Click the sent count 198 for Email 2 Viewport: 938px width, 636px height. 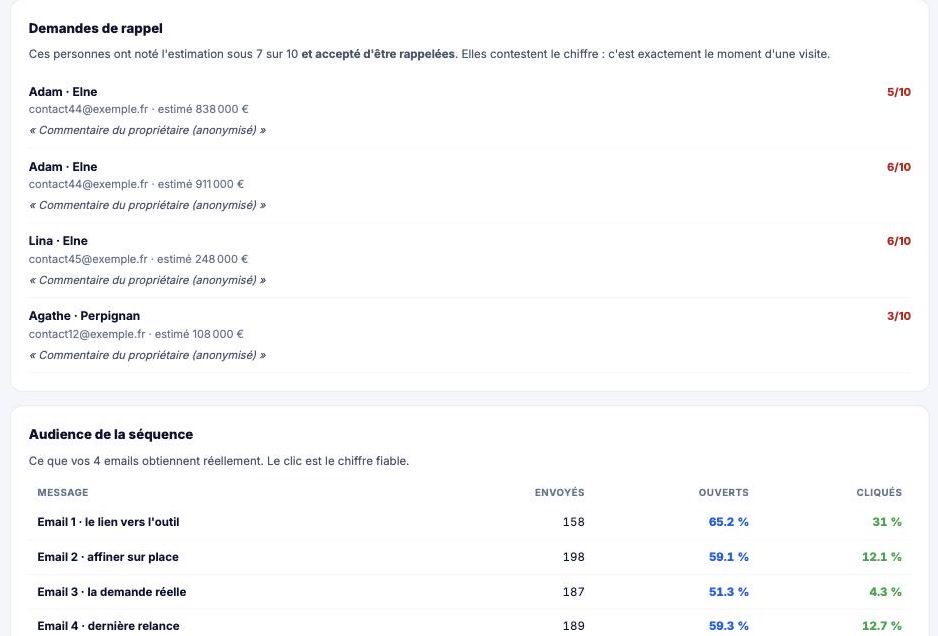[573, 557]
